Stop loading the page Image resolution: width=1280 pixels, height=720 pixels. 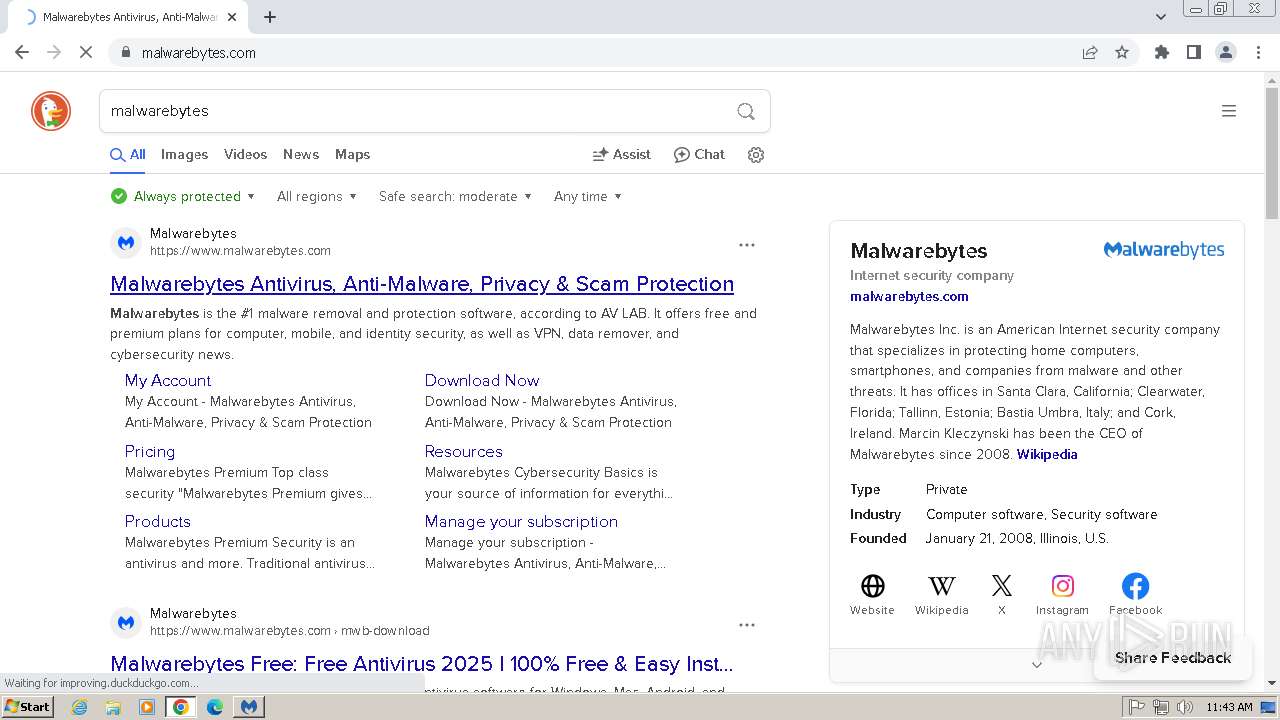pyautogui.click(x=86, y=52)
